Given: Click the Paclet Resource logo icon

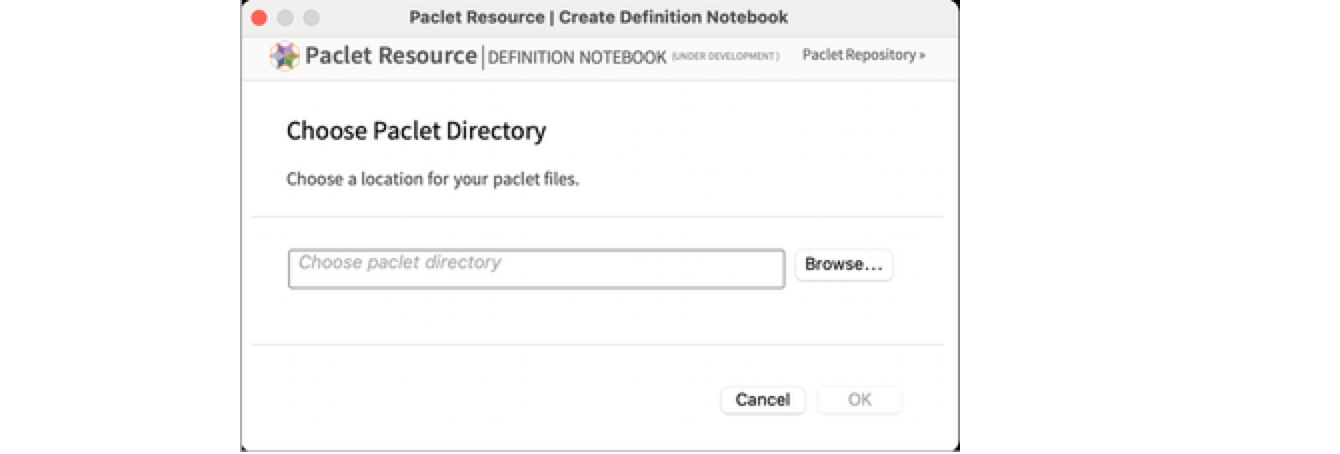Looking at the screenshot, I should [285, 56].
